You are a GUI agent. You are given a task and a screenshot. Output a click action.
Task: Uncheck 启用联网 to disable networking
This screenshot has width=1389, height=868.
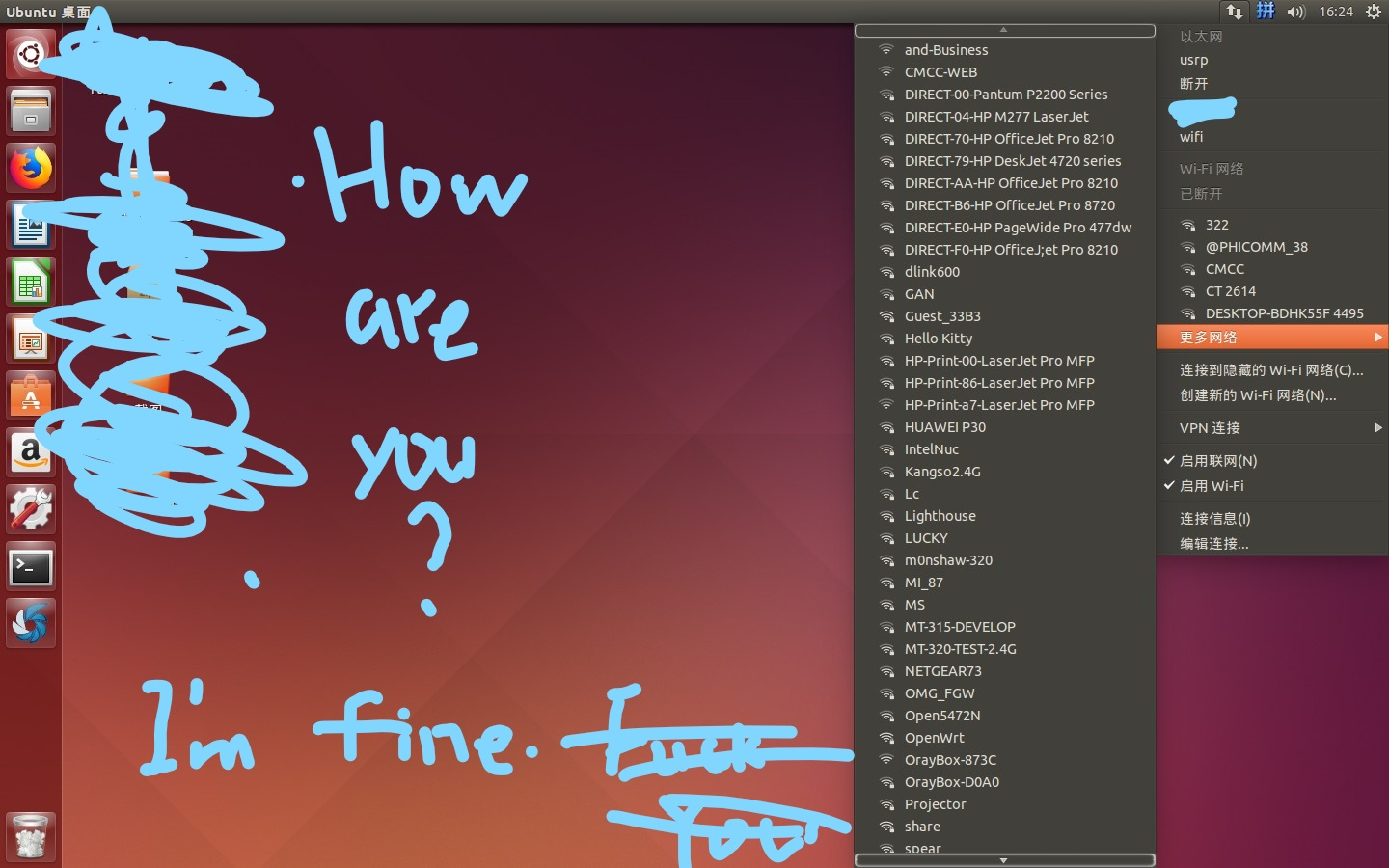[x=1218, y=461]
